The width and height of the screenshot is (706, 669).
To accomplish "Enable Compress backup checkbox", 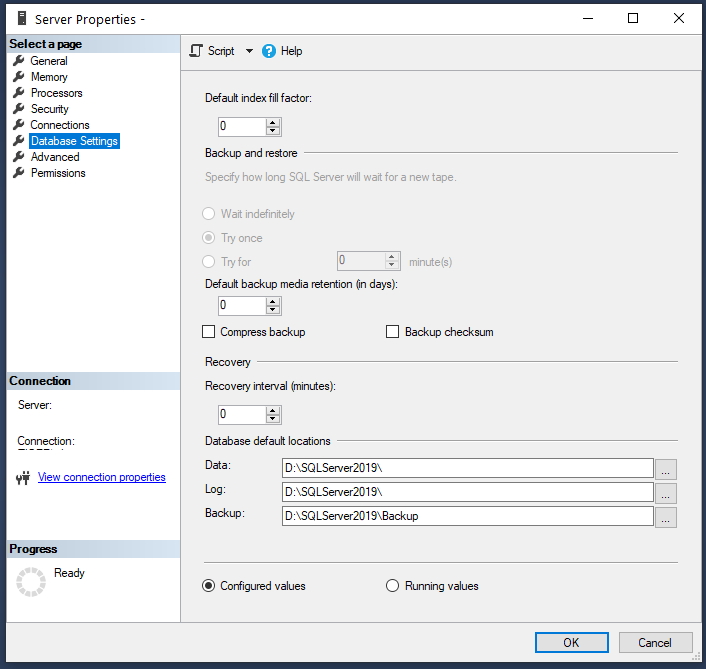I will coord(208,332).
